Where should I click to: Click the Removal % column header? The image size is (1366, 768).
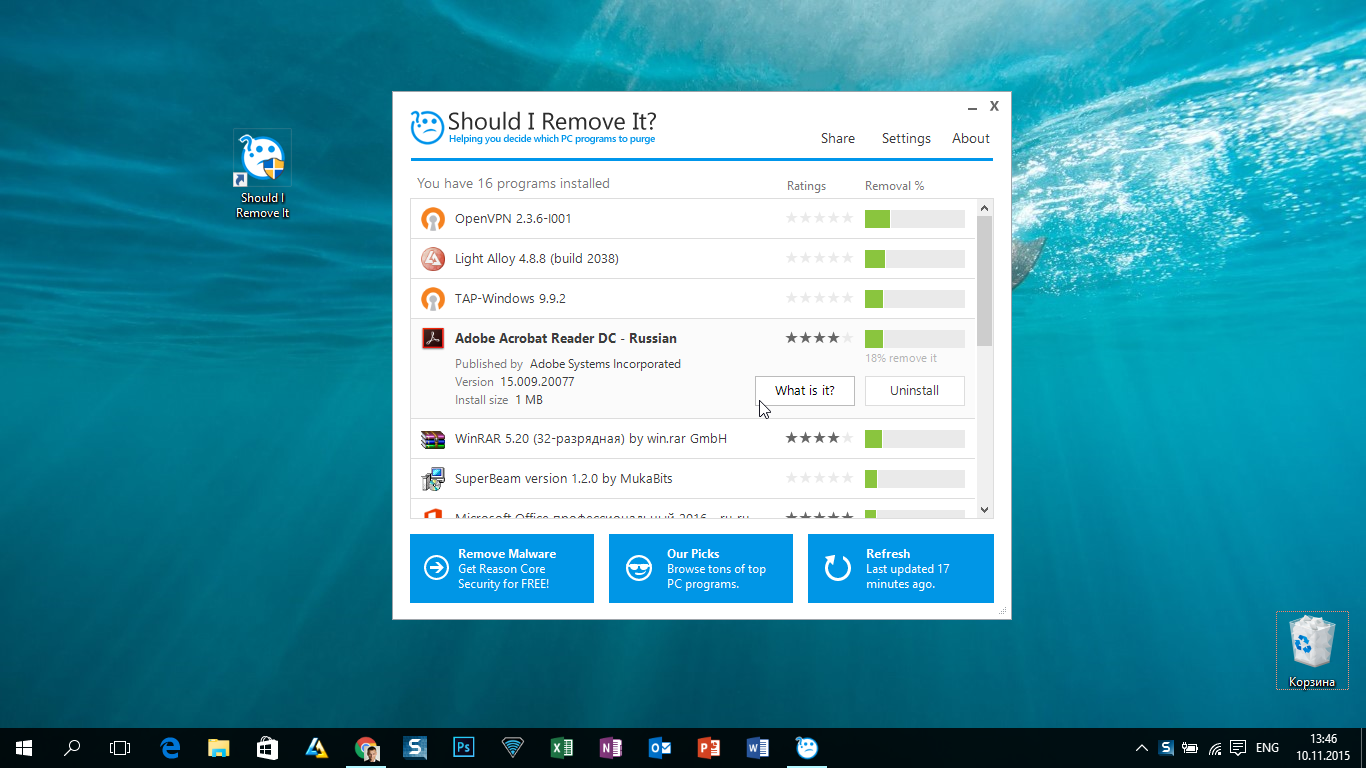894,186
